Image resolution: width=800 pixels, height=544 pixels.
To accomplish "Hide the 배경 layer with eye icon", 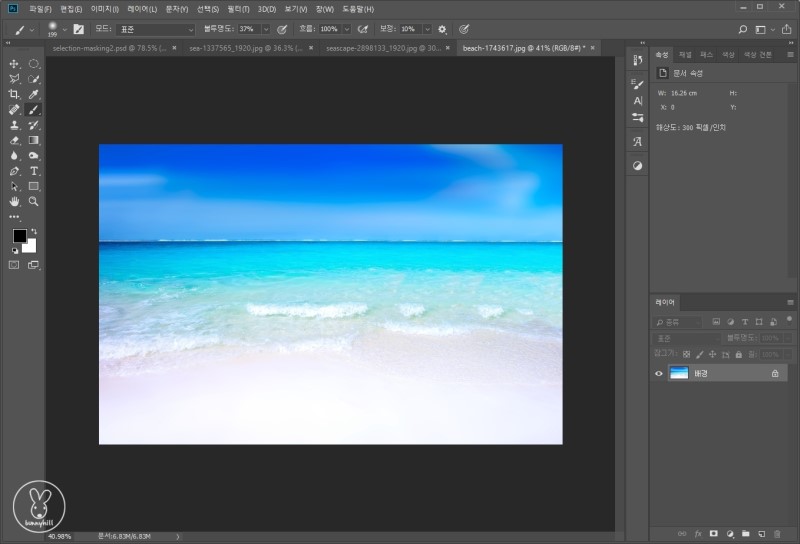I will tap(658, 373).
